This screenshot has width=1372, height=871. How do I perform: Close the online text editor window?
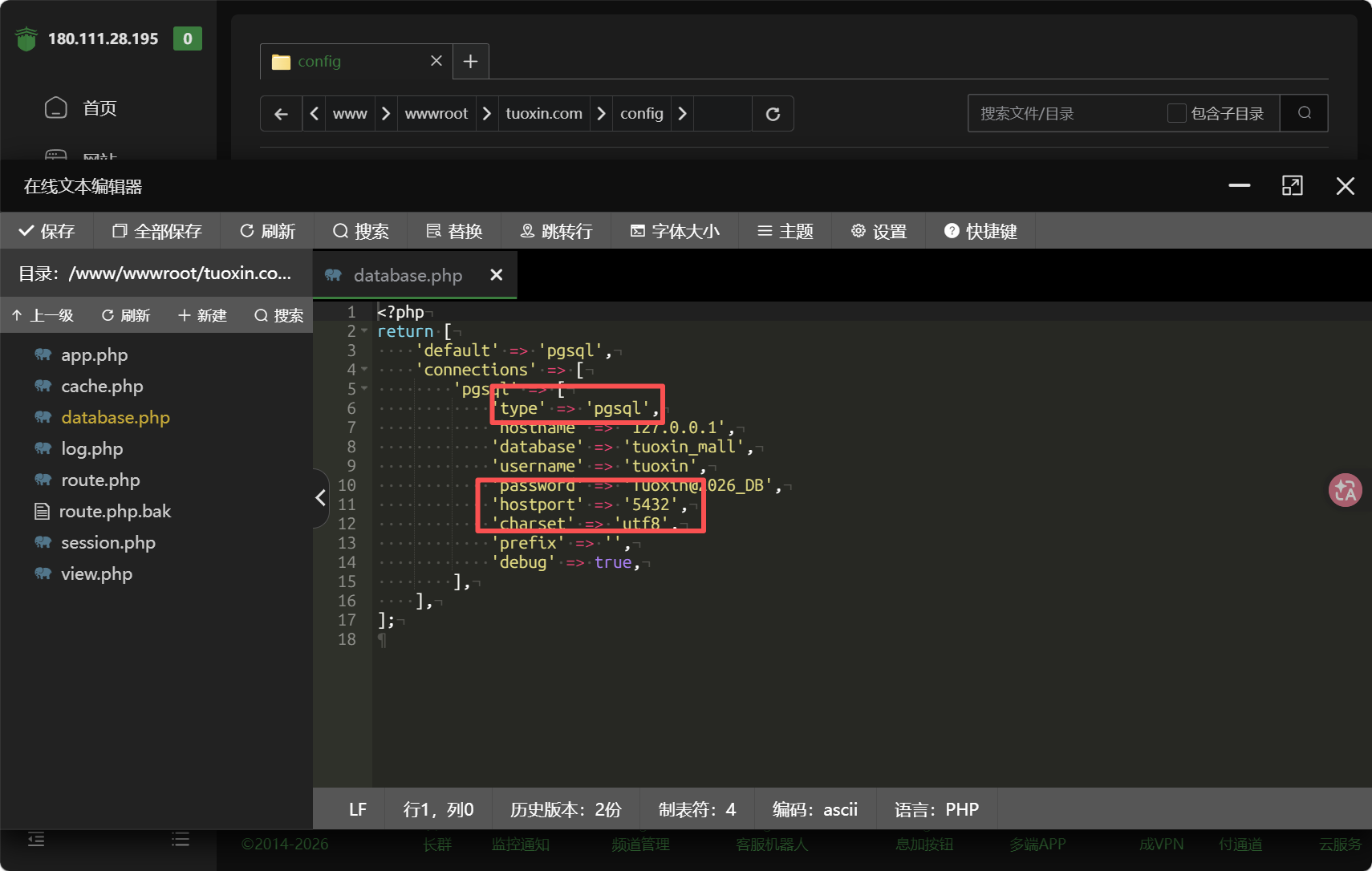pyautogui.click(x=1346, y=186)
